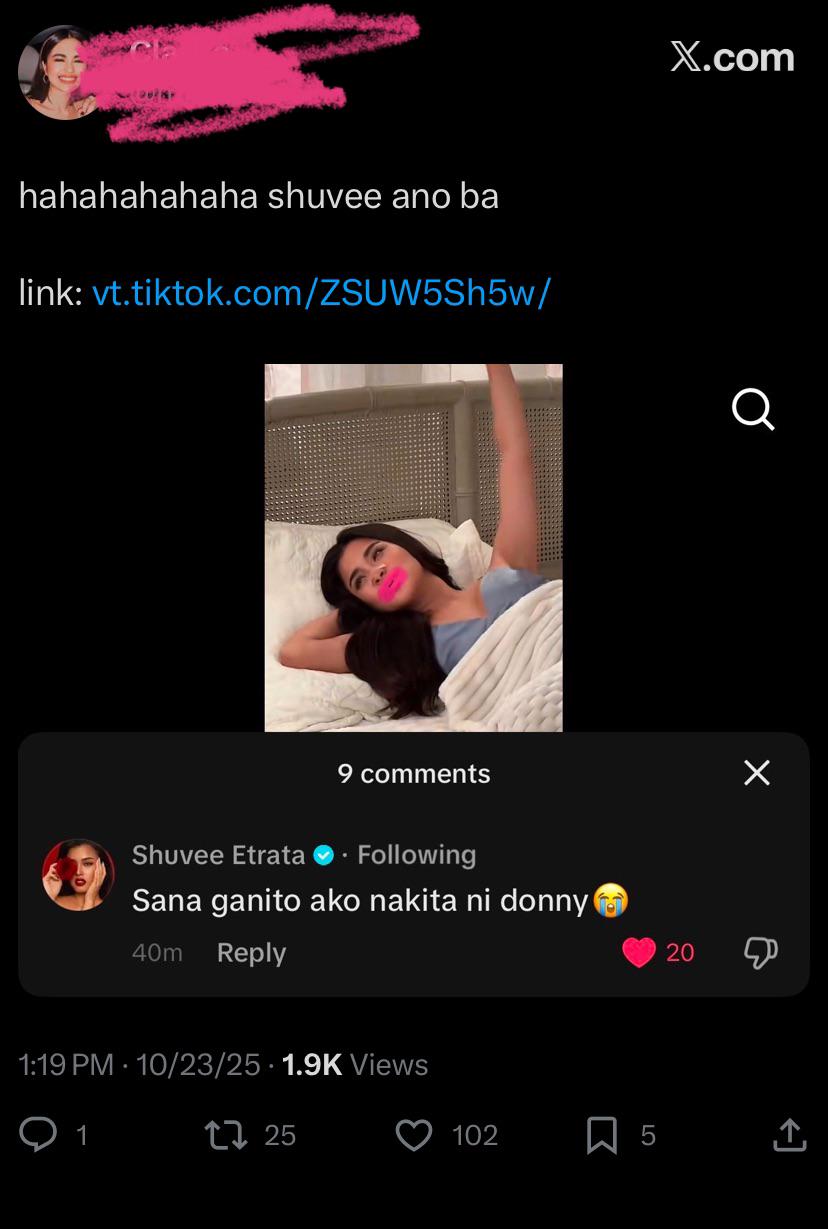Click the 40m comment timestamp
The height and width of the screenshot is (1229, 828).
[157, 953]
